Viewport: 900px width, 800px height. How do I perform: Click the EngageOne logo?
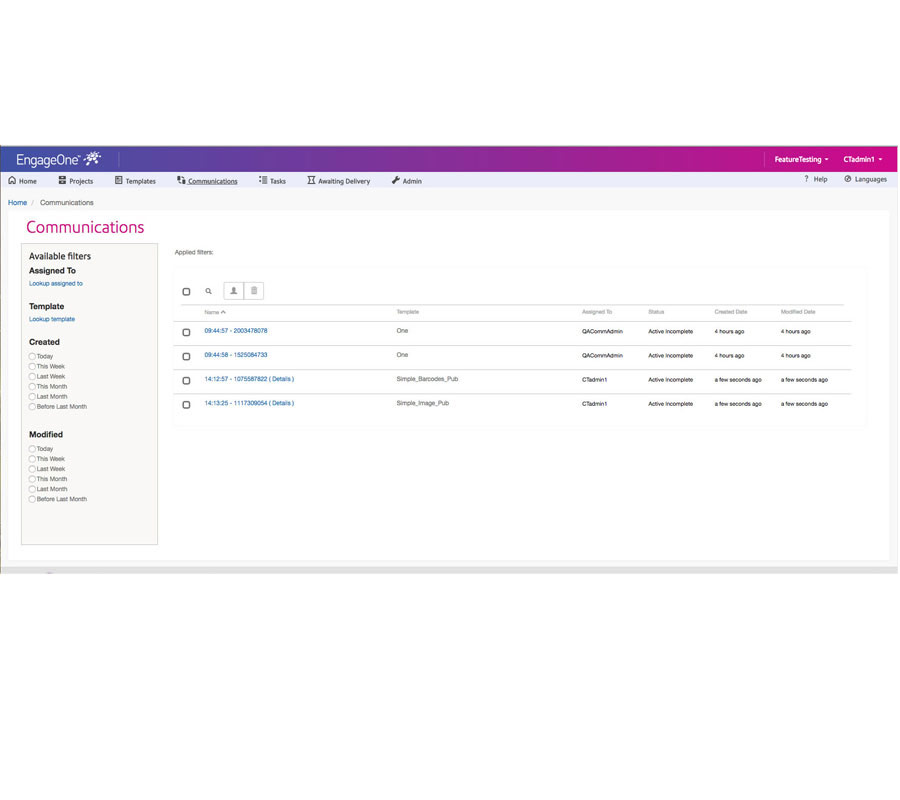58,159
